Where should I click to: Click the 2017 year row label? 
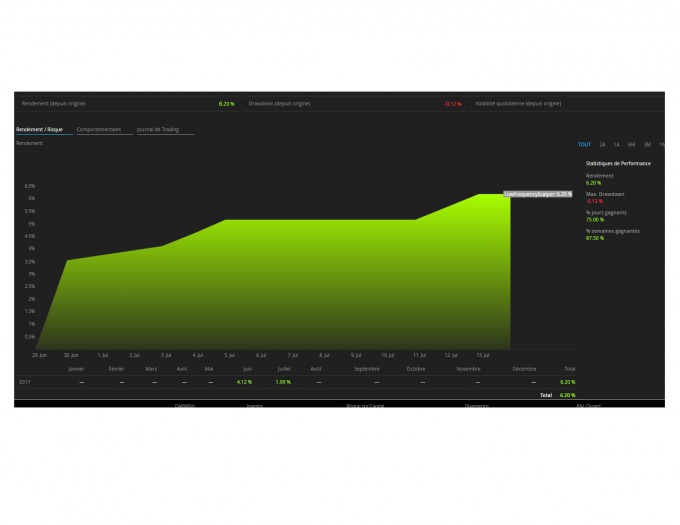tap(25, 382)
